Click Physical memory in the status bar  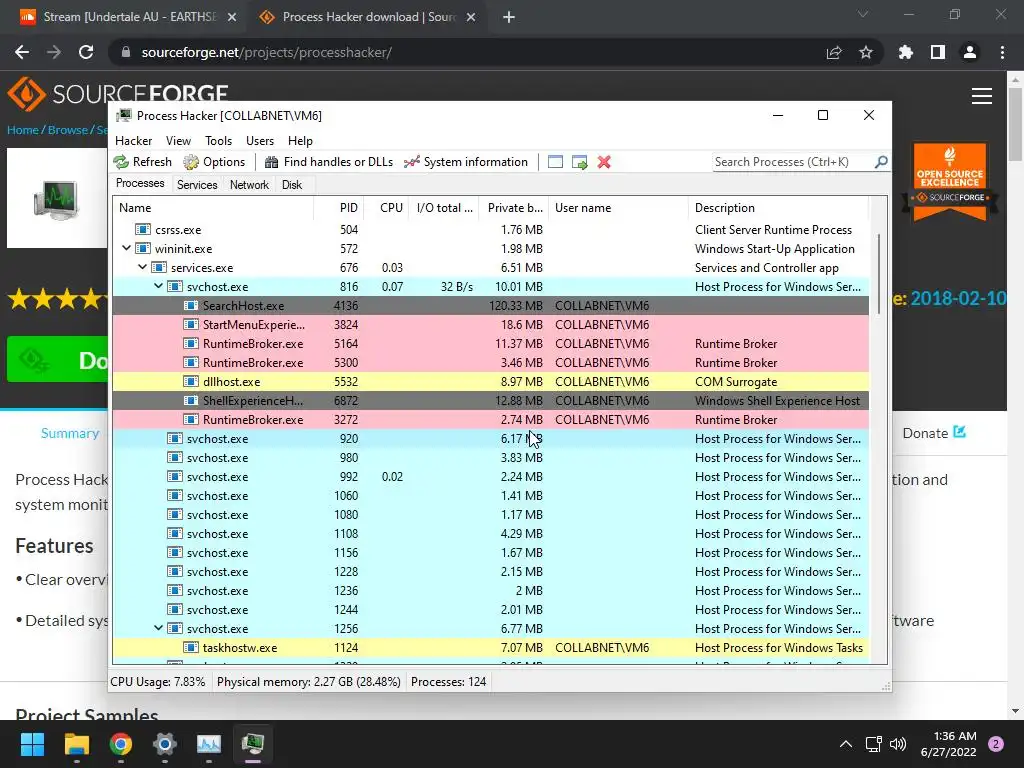308,682
